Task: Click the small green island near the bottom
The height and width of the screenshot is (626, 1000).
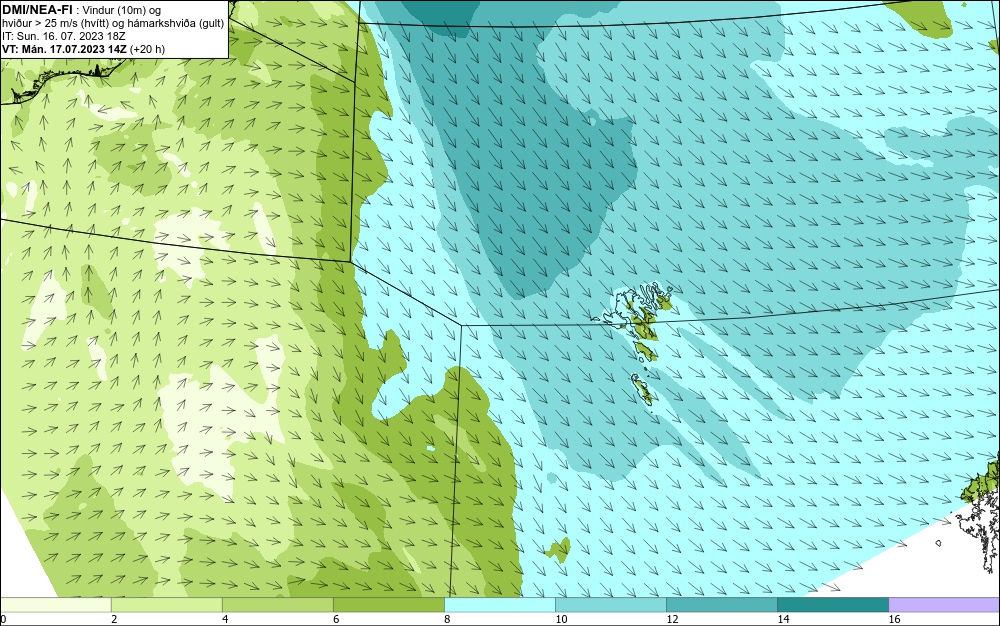Action: pyautogui.click(x=559, y=550)
